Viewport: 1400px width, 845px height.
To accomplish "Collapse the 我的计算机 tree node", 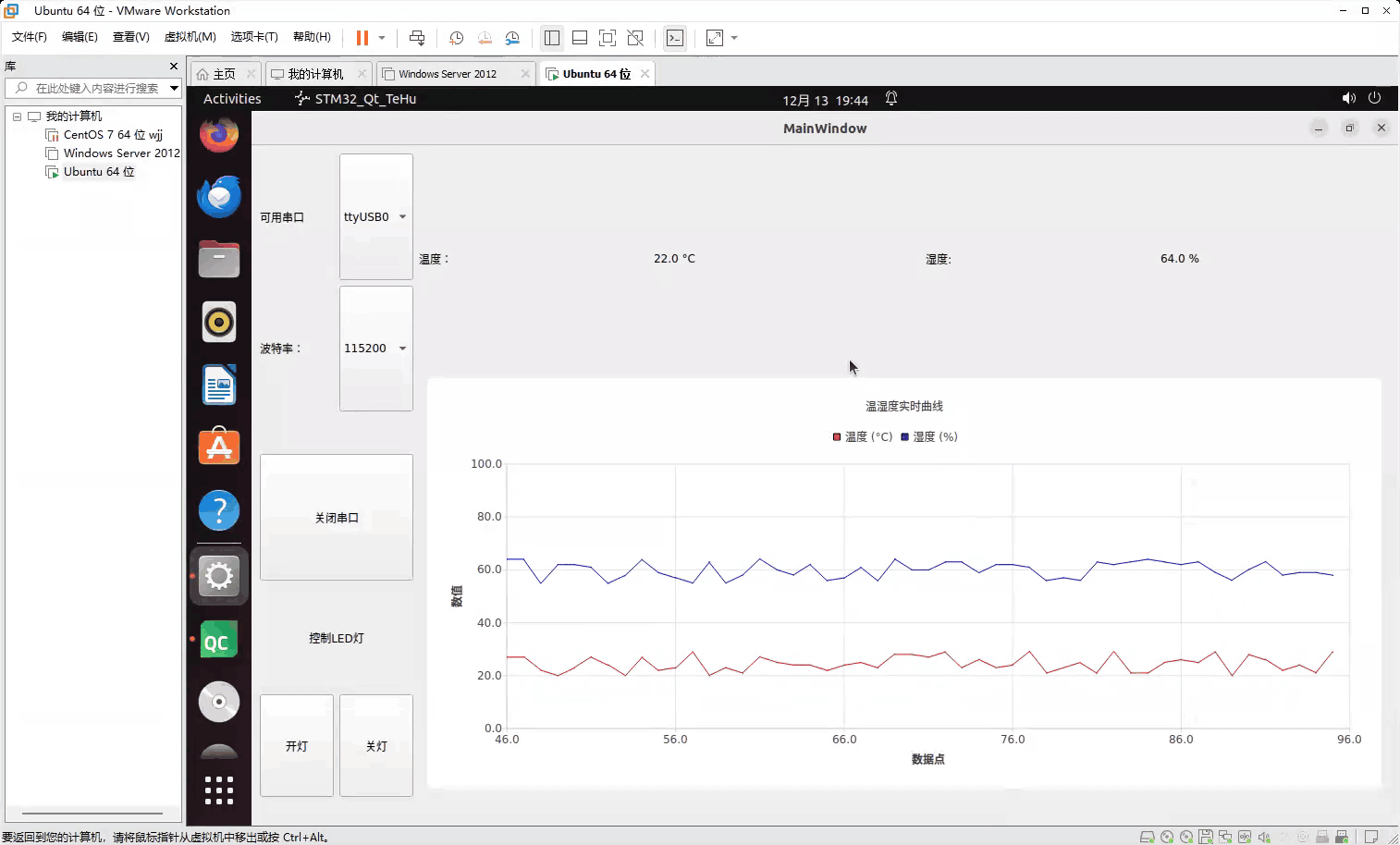I will pos(17,116).
